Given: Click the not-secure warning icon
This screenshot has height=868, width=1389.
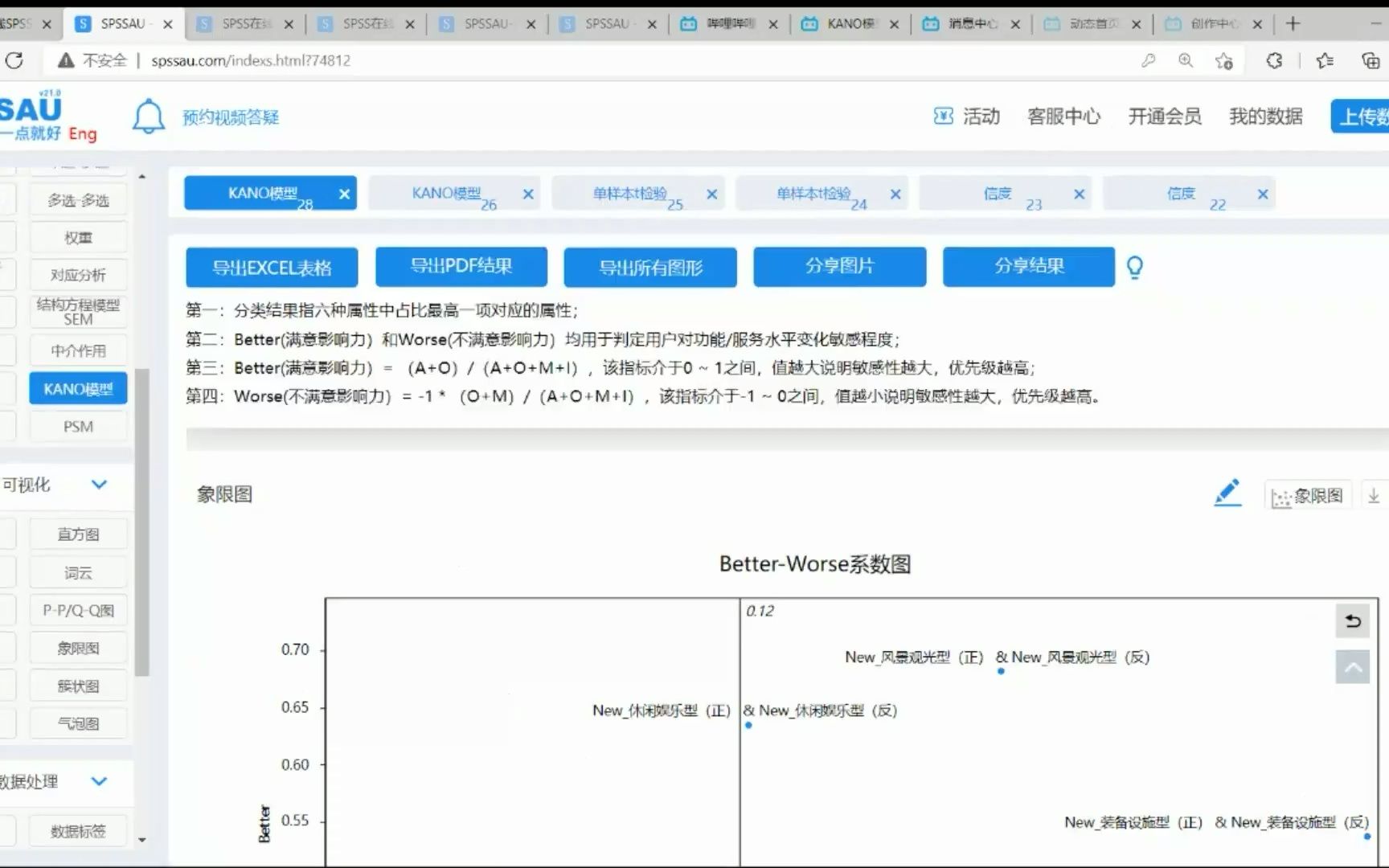Looking at the screenshot, I should click(x=66, y=60).
